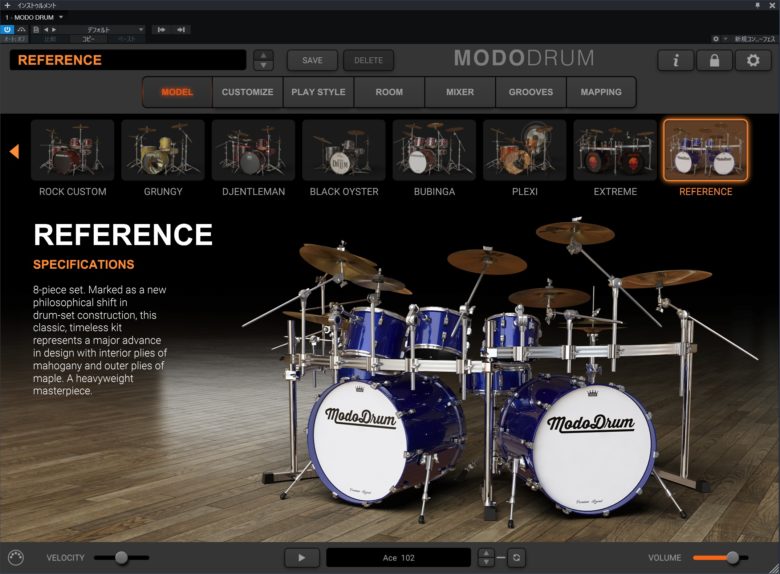This screenshot has width=780, height=574.
Task: Step to the next groove with the down arrow
Action: [486, 562]
